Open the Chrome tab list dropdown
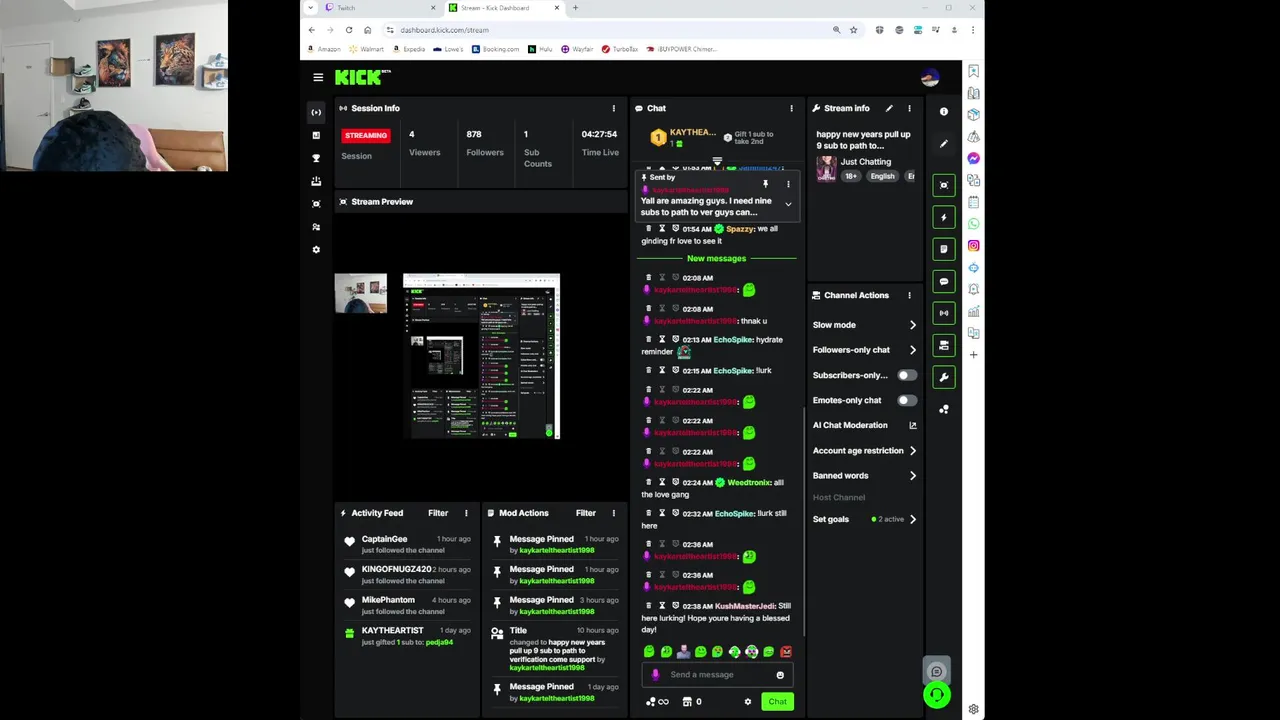 pos(311,8)
